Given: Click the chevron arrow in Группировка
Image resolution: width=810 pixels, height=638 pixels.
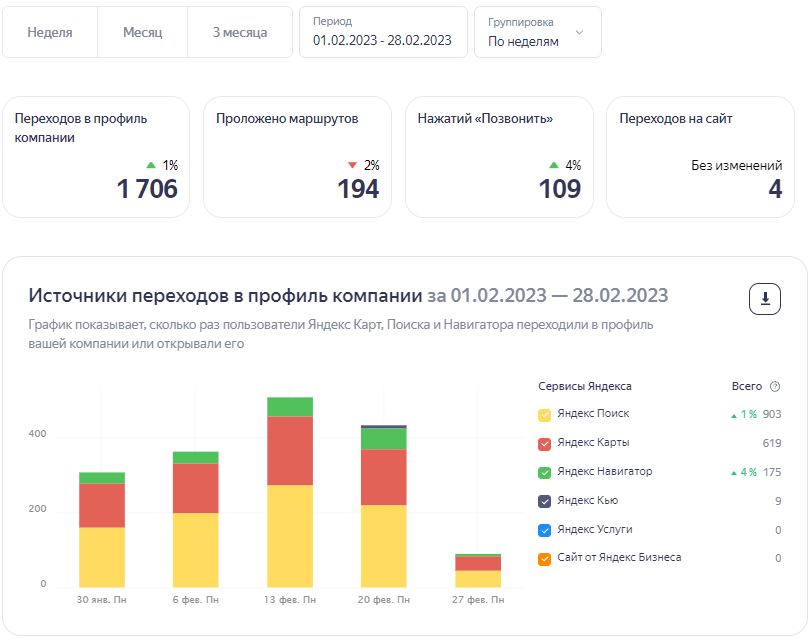Looking at the screenshot, I should 580,33.
